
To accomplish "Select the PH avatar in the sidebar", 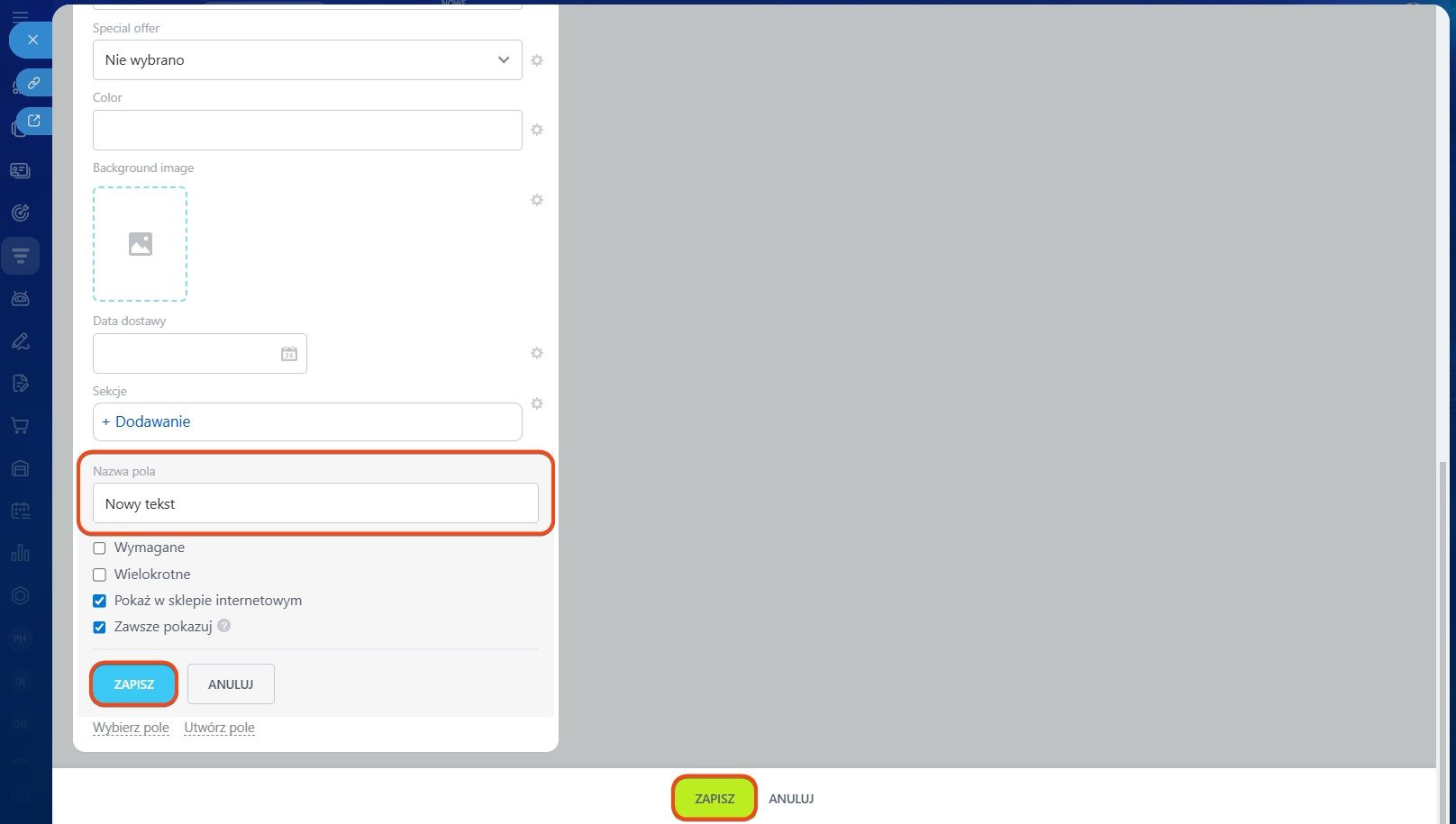I will 20,638.
